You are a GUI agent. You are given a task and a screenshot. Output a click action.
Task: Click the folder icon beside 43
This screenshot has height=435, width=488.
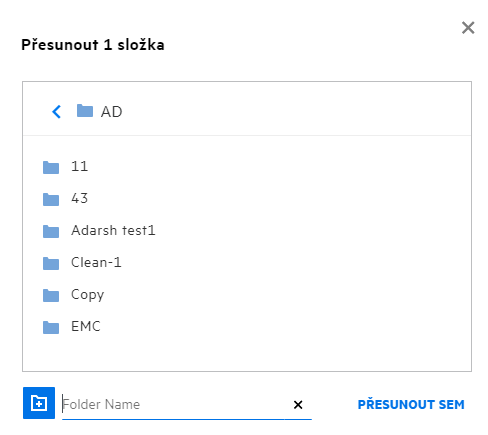coord(51,199)
